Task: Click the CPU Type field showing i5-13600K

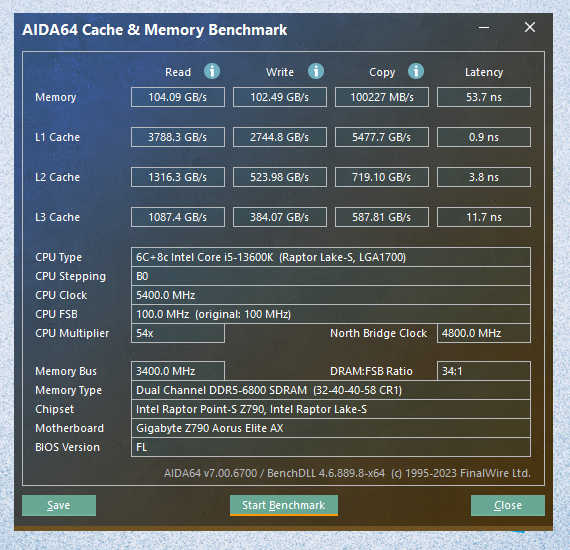Action: pos(331,257)
